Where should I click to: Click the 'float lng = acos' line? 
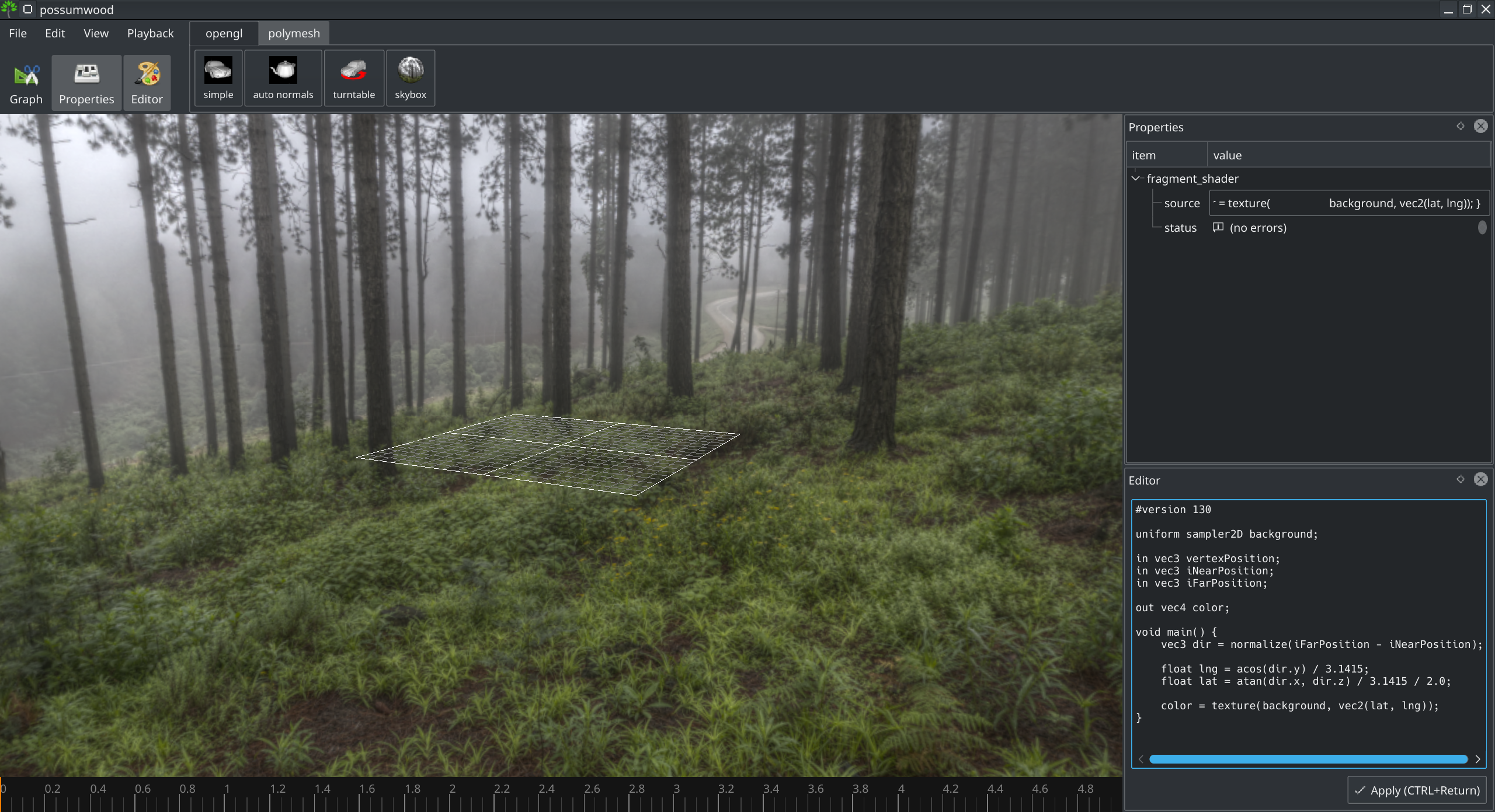pos(1264,669)
